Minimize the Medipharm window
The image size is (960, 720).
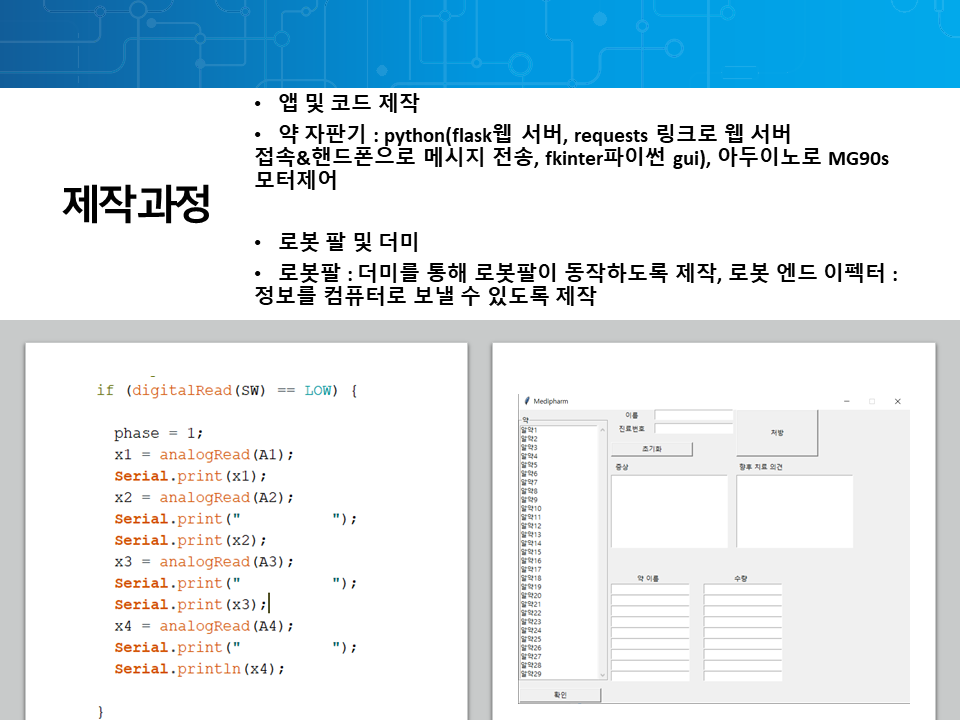click(847, 401)
